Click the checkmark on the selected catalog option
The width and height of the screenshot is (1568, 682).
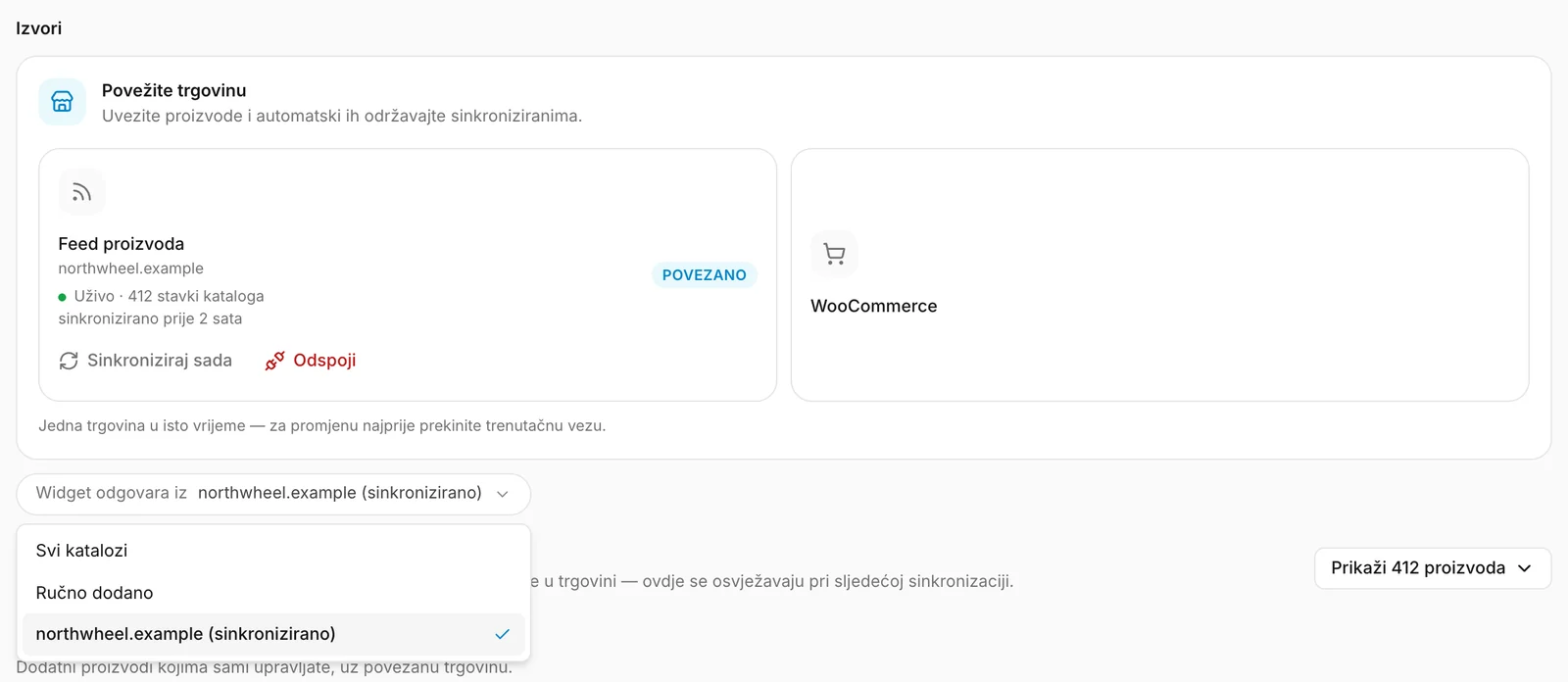[502, 634]
